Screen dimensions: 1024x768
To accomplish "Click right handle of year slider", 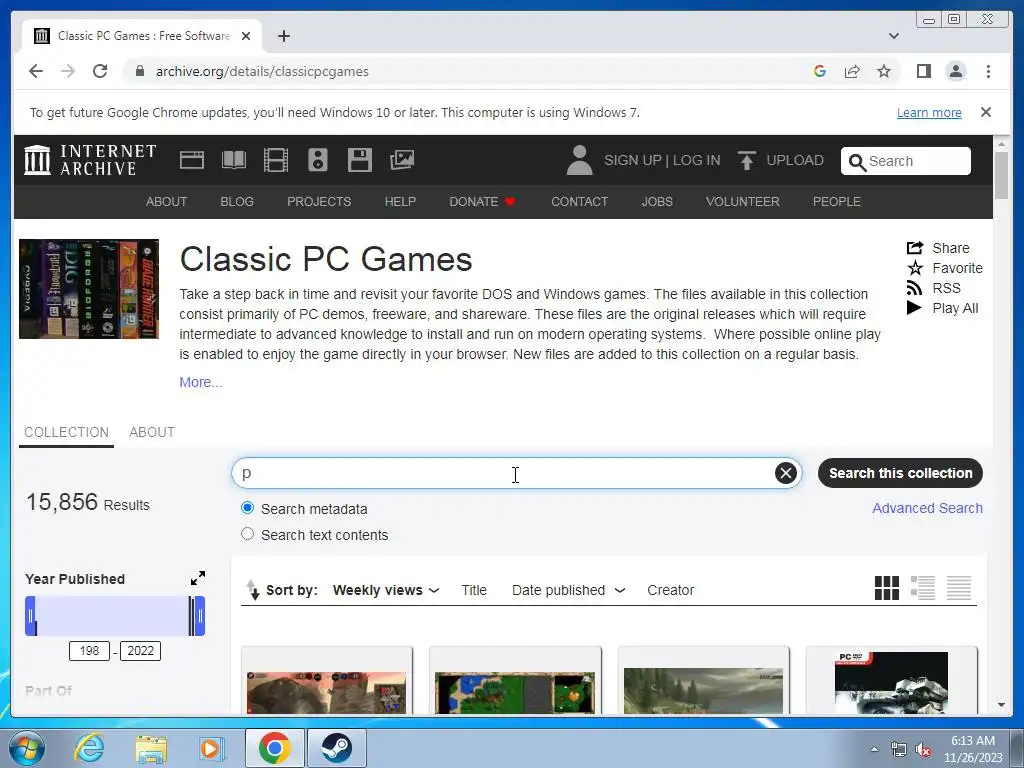I will [200, 616].
